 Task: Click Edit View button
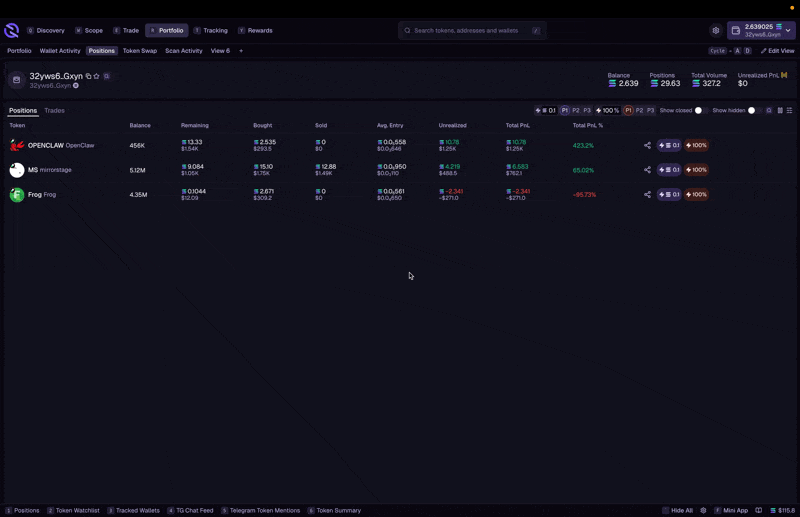[x=778, y=51]
